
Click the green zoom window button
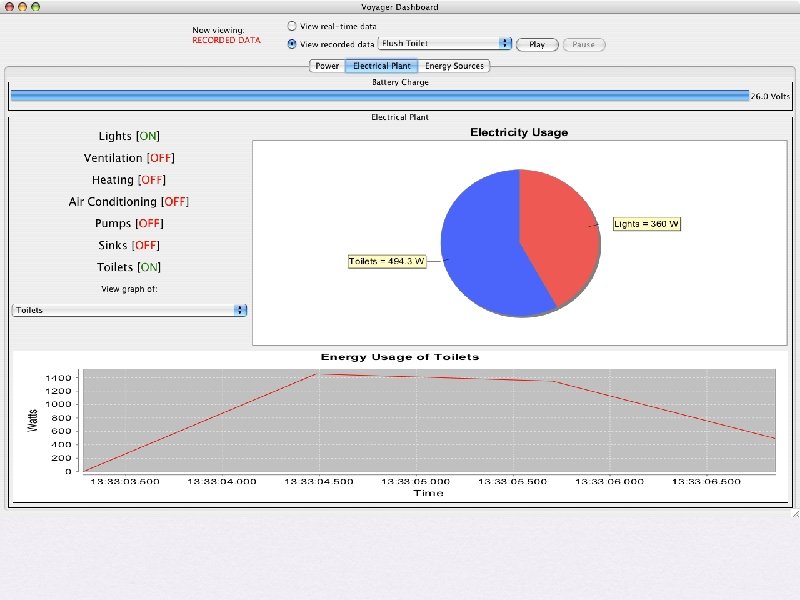tap(35, 7)
